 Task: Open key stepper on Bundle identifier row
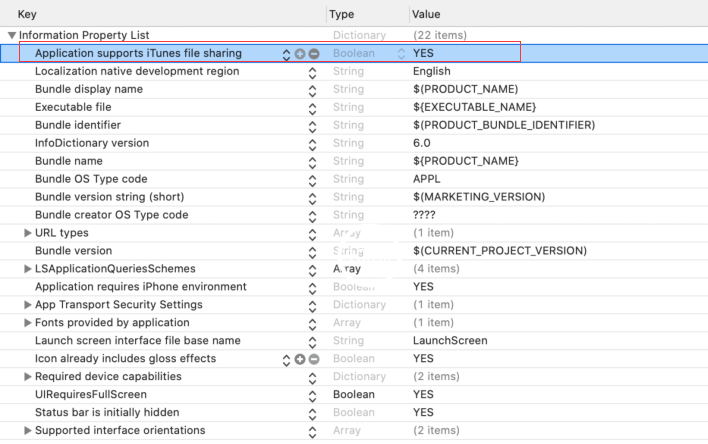point(312,125)
